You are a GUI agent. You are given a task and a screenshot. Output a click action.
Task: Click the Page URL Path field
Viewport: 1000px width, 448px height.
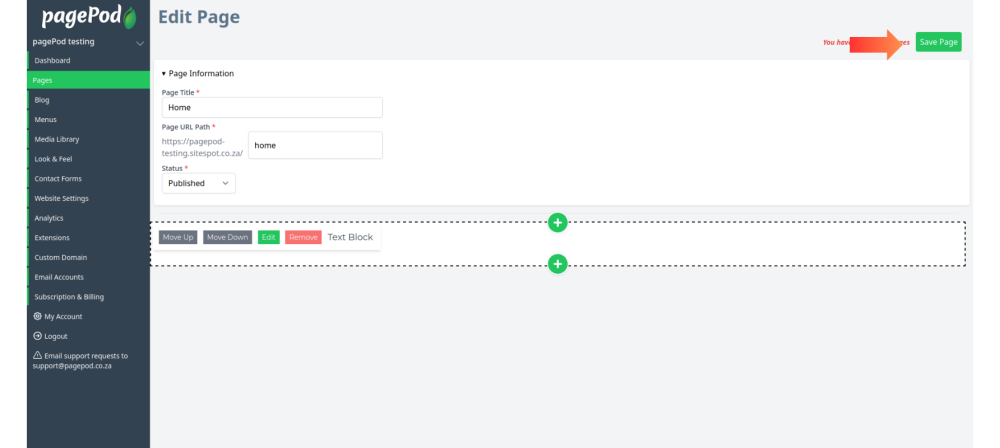click(315, 146)
